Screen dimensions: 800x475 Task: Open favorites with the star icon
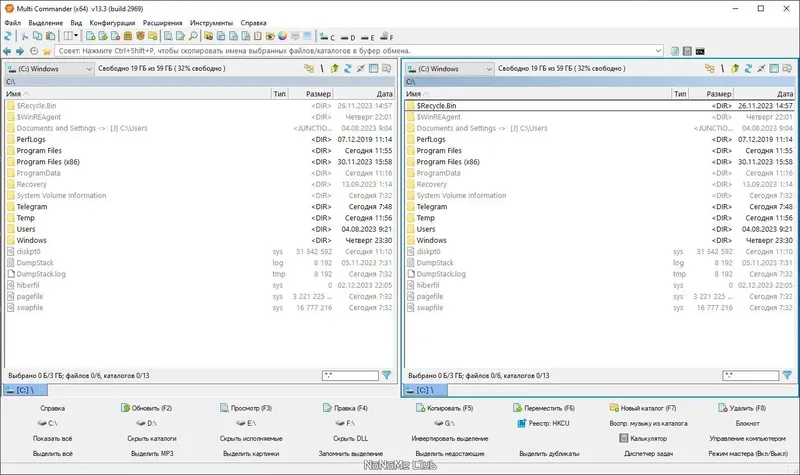47,51
